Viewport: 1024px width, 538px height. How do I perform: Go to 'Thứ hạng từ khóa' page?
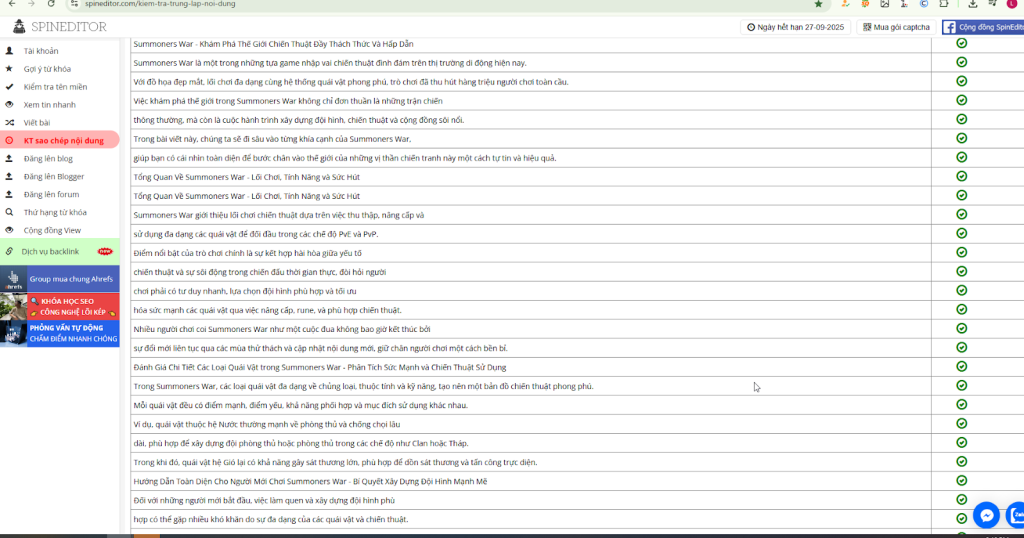pyautogui.click(x=55, y=212)
